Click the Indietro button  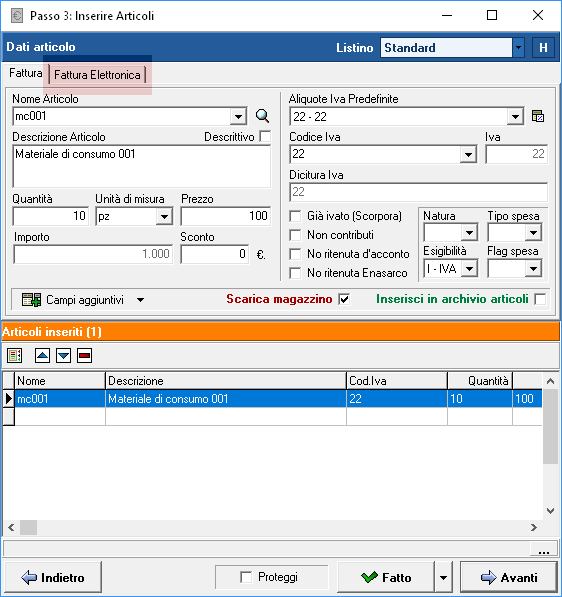tap(53, 577)
